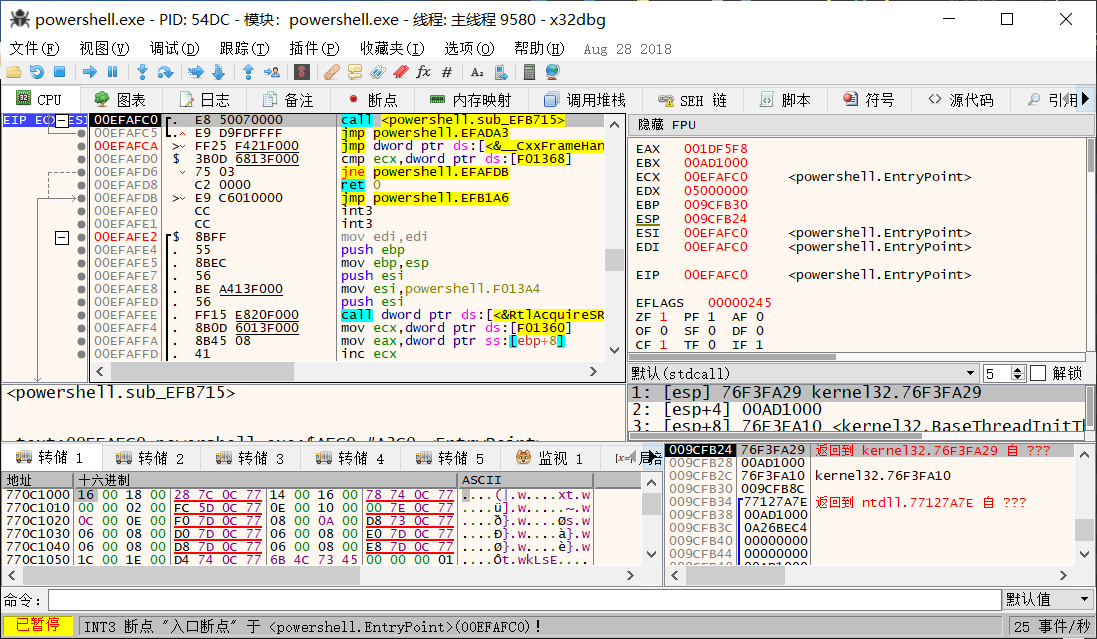Select the EAX register value 001DF5F8
The width and height of the screenshot is (1097, 639).
[715, 149]
